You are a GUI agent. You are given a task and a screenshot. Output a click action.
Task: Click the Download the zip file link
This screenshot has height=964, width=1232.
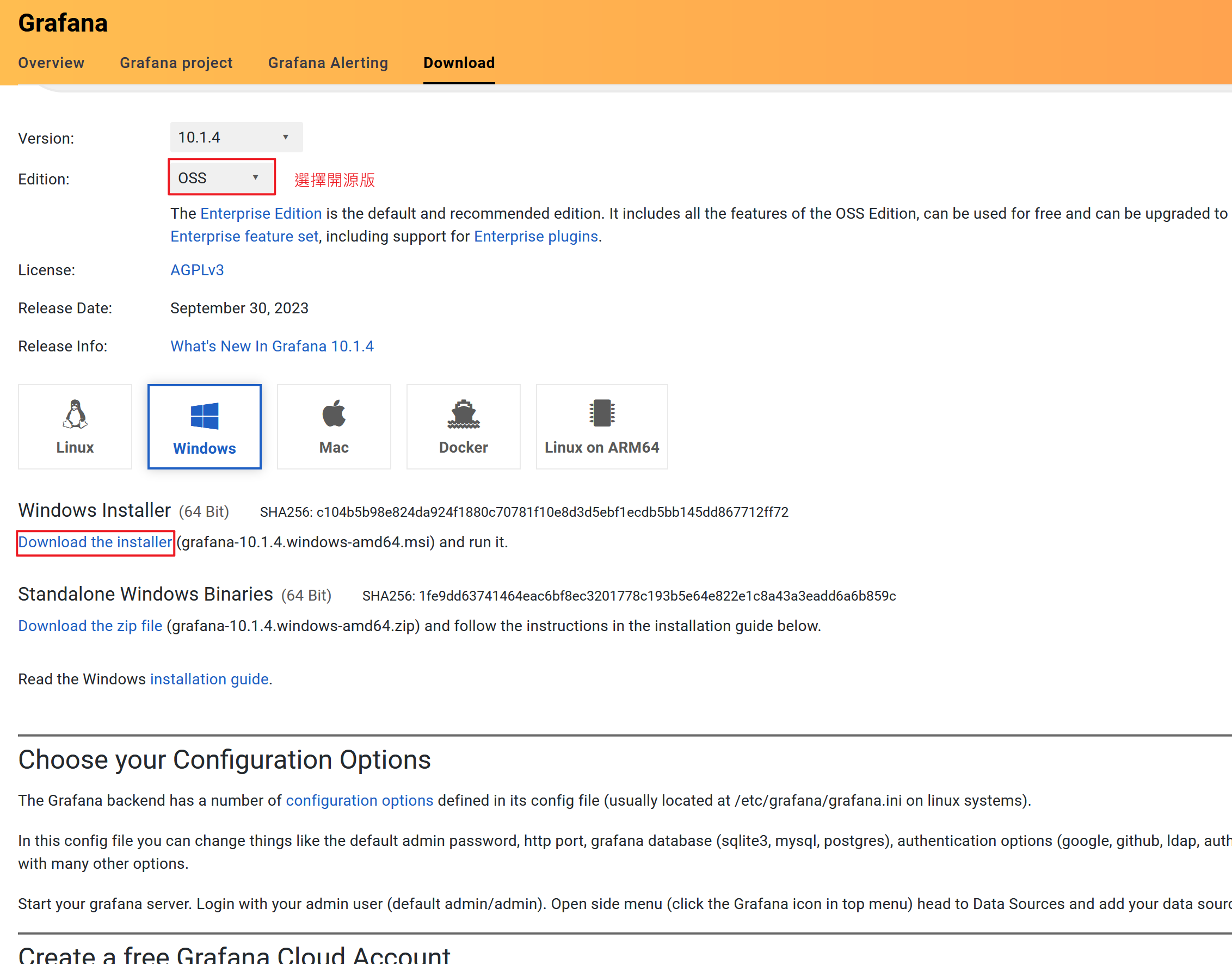coord(90,626)
